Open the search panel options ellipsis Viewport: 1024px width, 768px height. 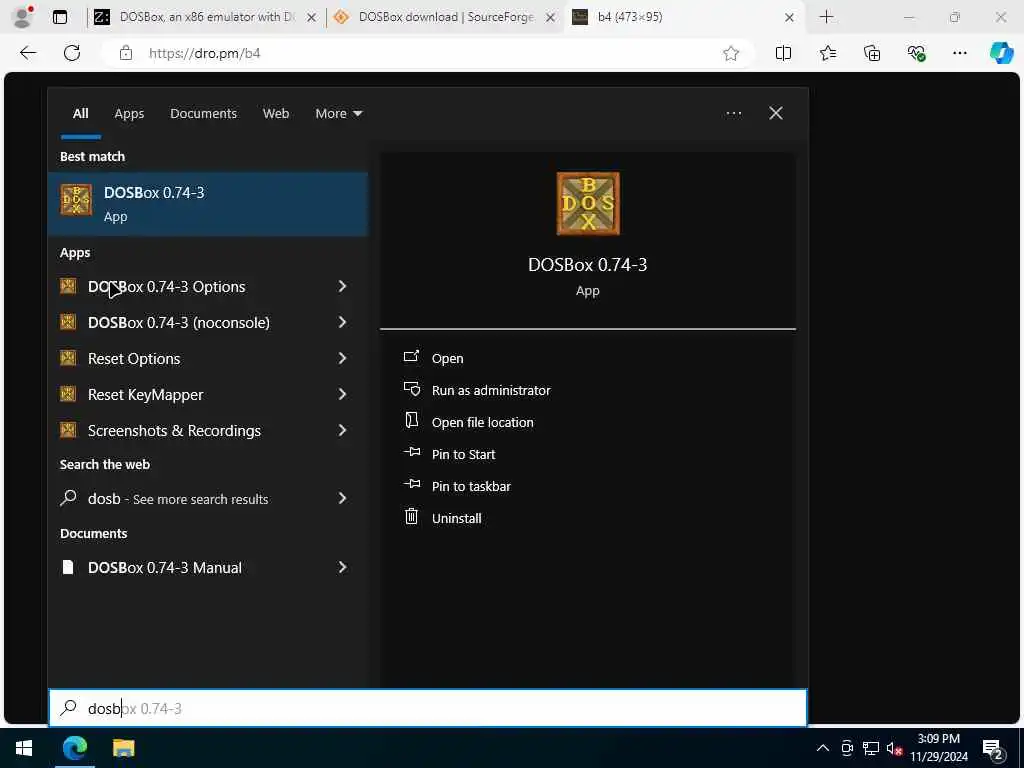[733, 114]
